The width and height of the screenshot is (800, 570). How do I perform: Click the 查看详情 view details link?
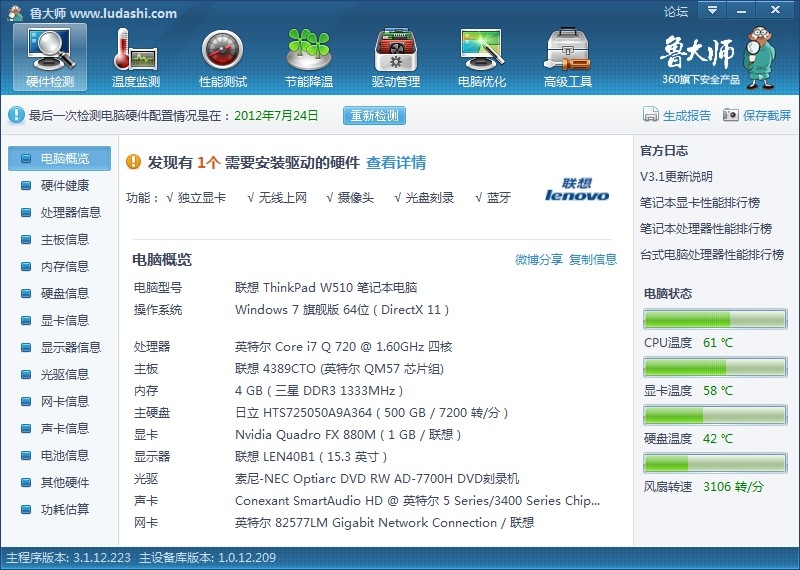(x=396, y=162)
